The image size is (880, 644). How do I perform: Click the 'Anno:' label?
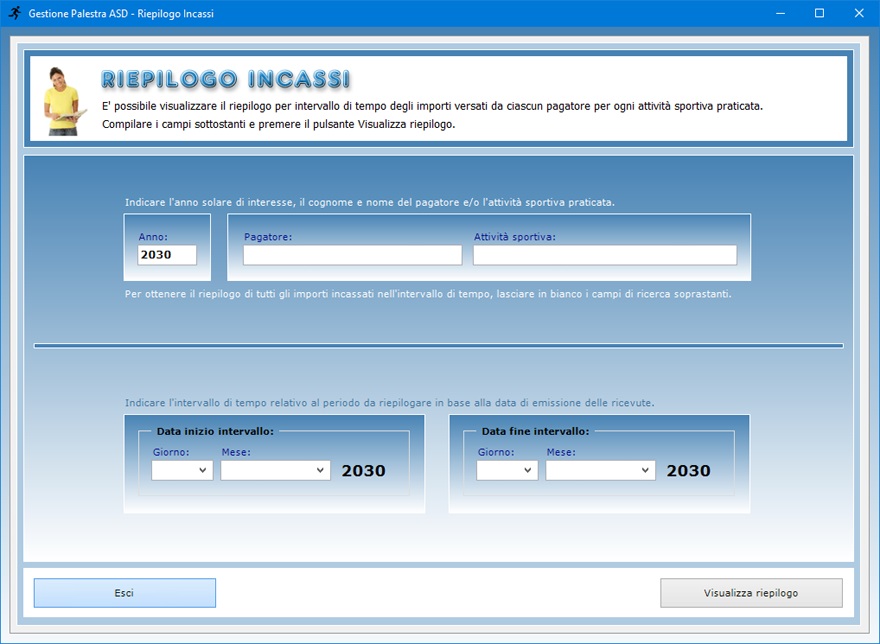pyautogui.click(x=153, y=237)
